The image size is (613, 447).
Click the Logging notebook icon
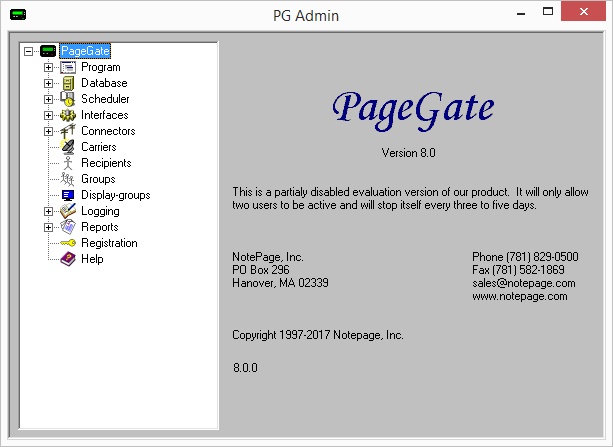[68, 211]
